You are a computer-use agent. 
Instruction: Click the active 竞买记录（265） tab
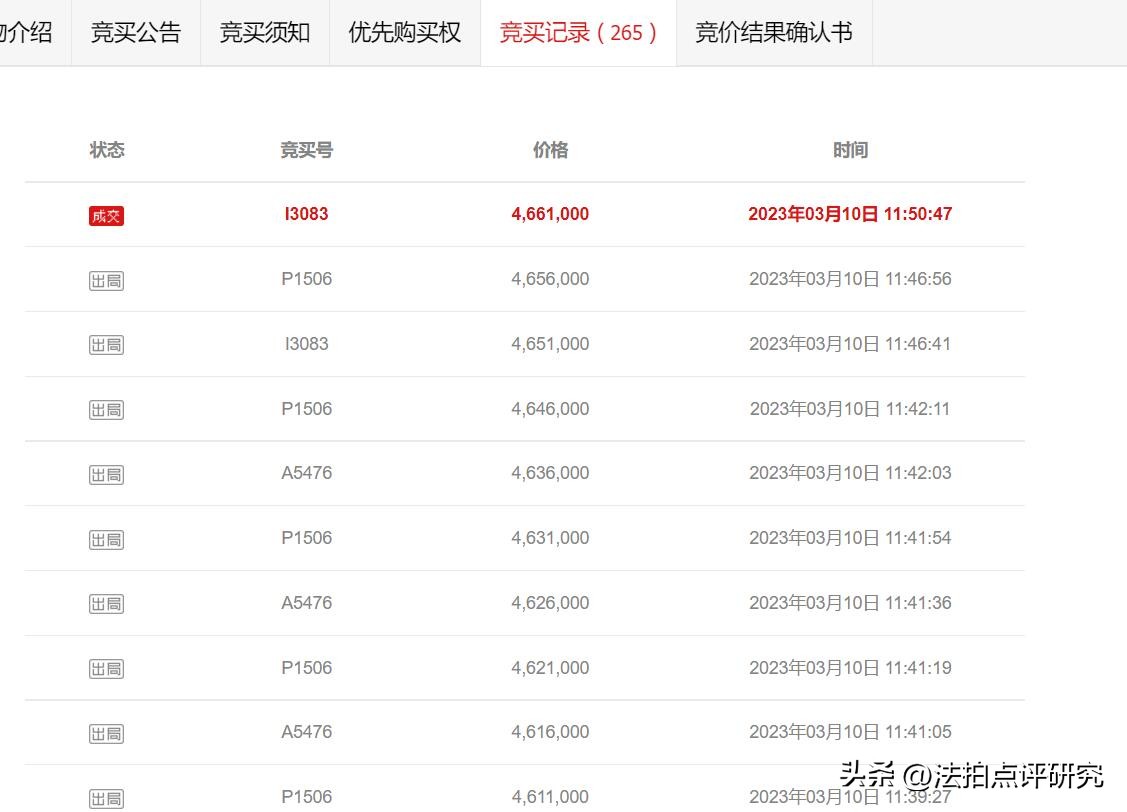pos(578,32)
